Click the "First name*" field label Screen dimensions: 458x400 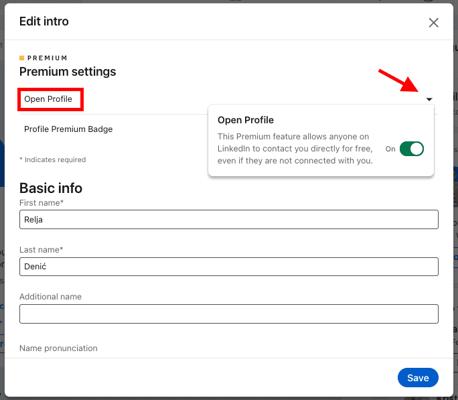pos(41,203)
